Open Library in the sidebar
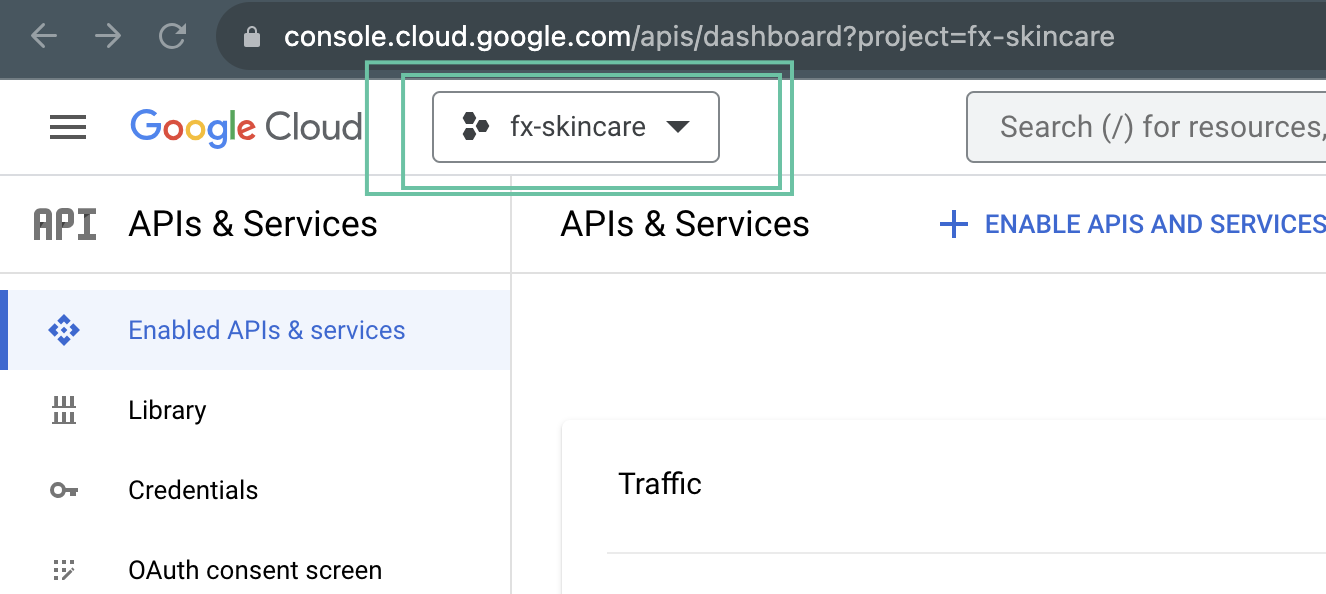The width and height of the screenshot is (1326, 594). (x=255, y=410)
